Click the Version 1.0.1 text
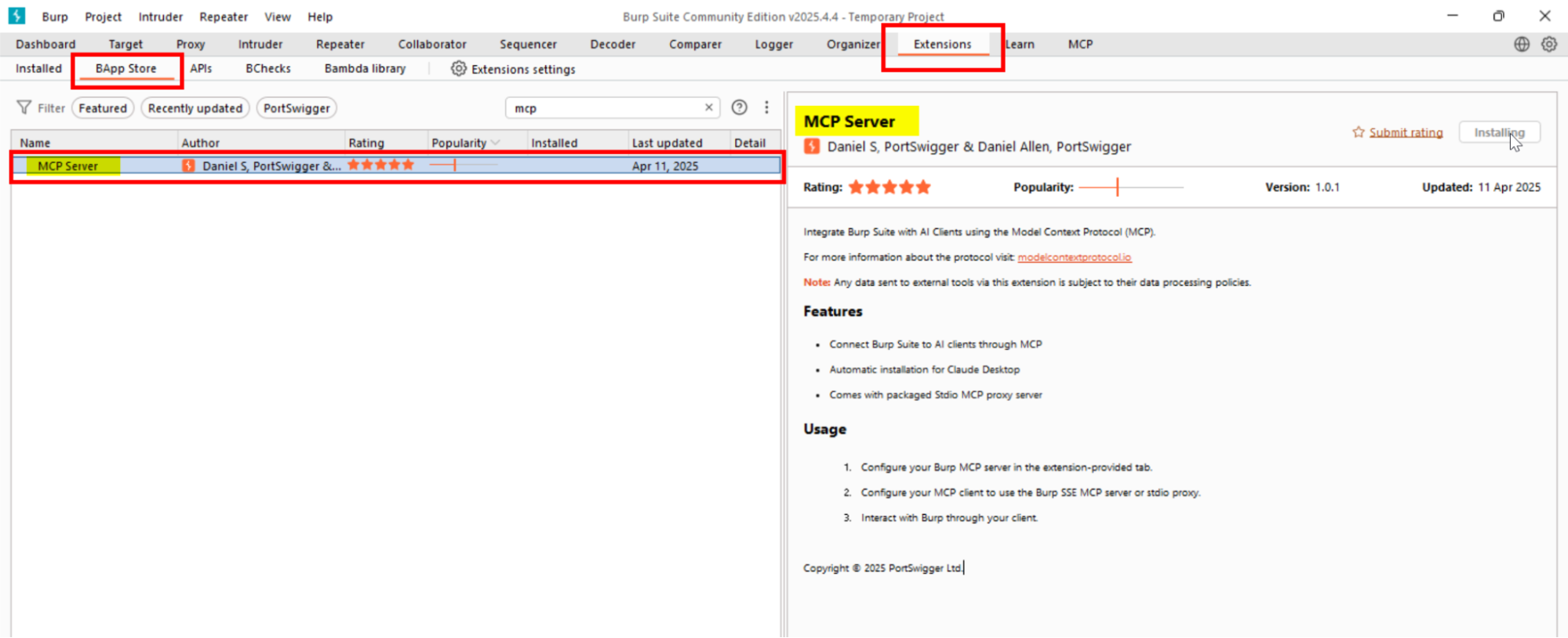Viewport: 1568px width, 638px height. pyautogui.click(x=1302, y=187)
